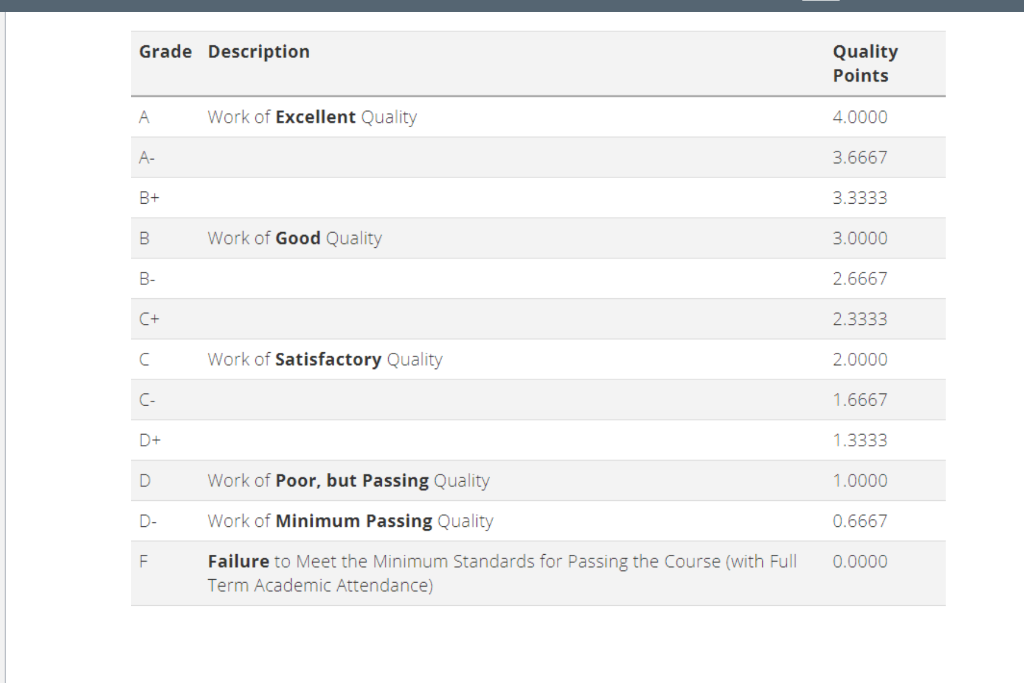Click the Failure to Meet Minimum Standards description
1024x683 pixels.
(x=502, y=573)
